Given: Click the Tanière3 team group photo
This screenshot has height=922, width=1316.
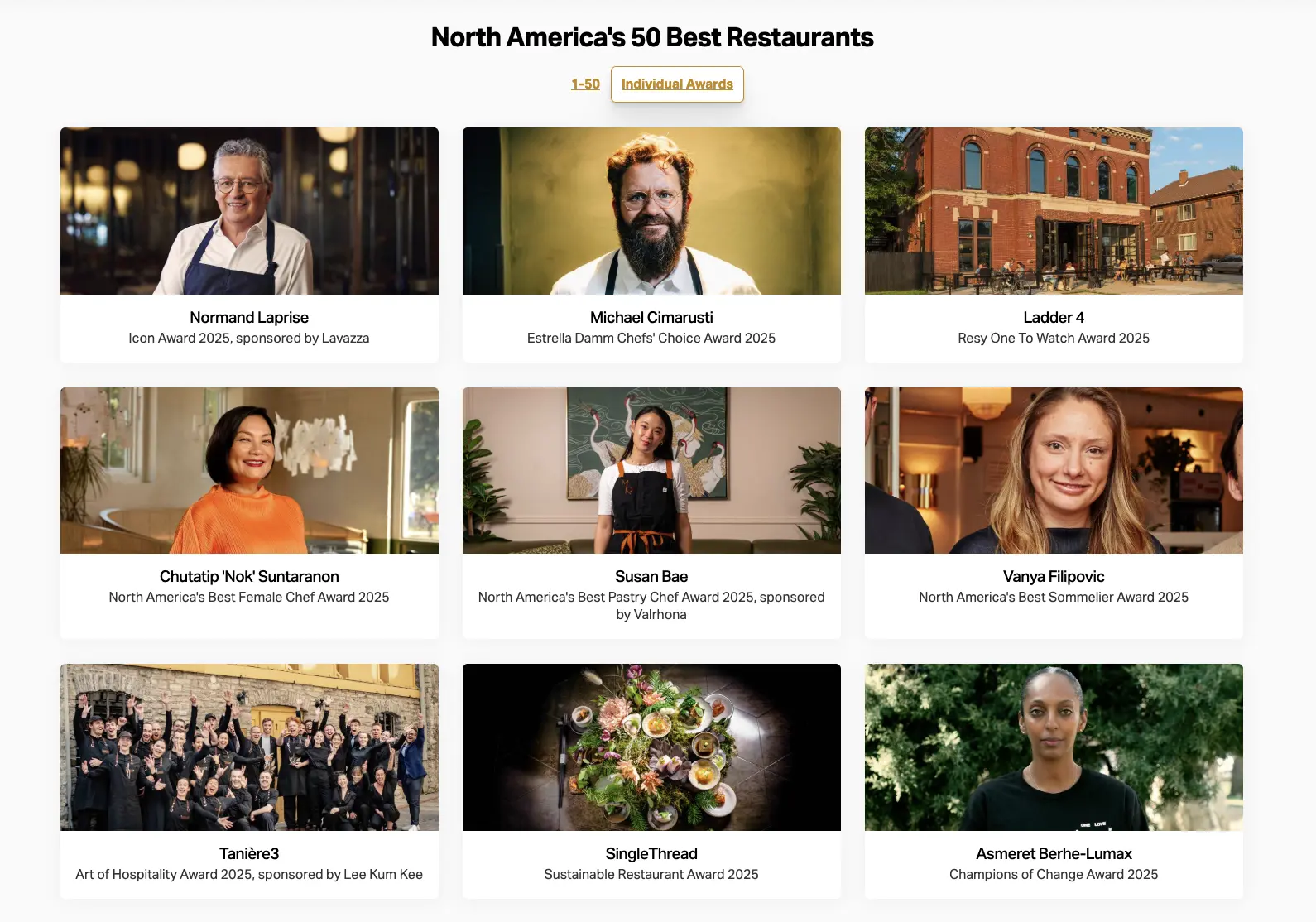Looking at the screenshot, I should [x=249, y=747].
